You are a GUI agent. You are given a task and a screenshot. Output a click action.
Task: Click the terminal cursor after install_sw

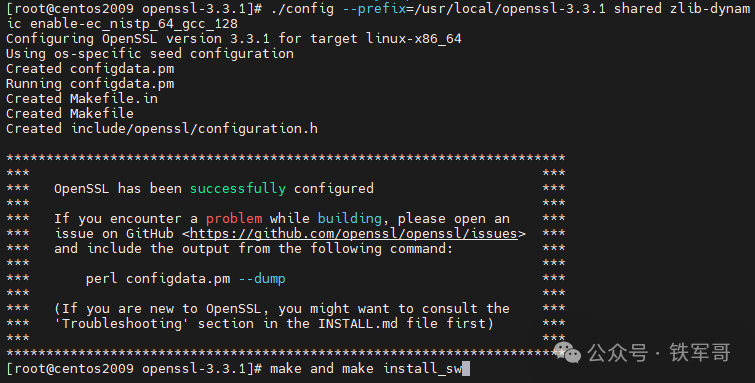tap(466, 369)
